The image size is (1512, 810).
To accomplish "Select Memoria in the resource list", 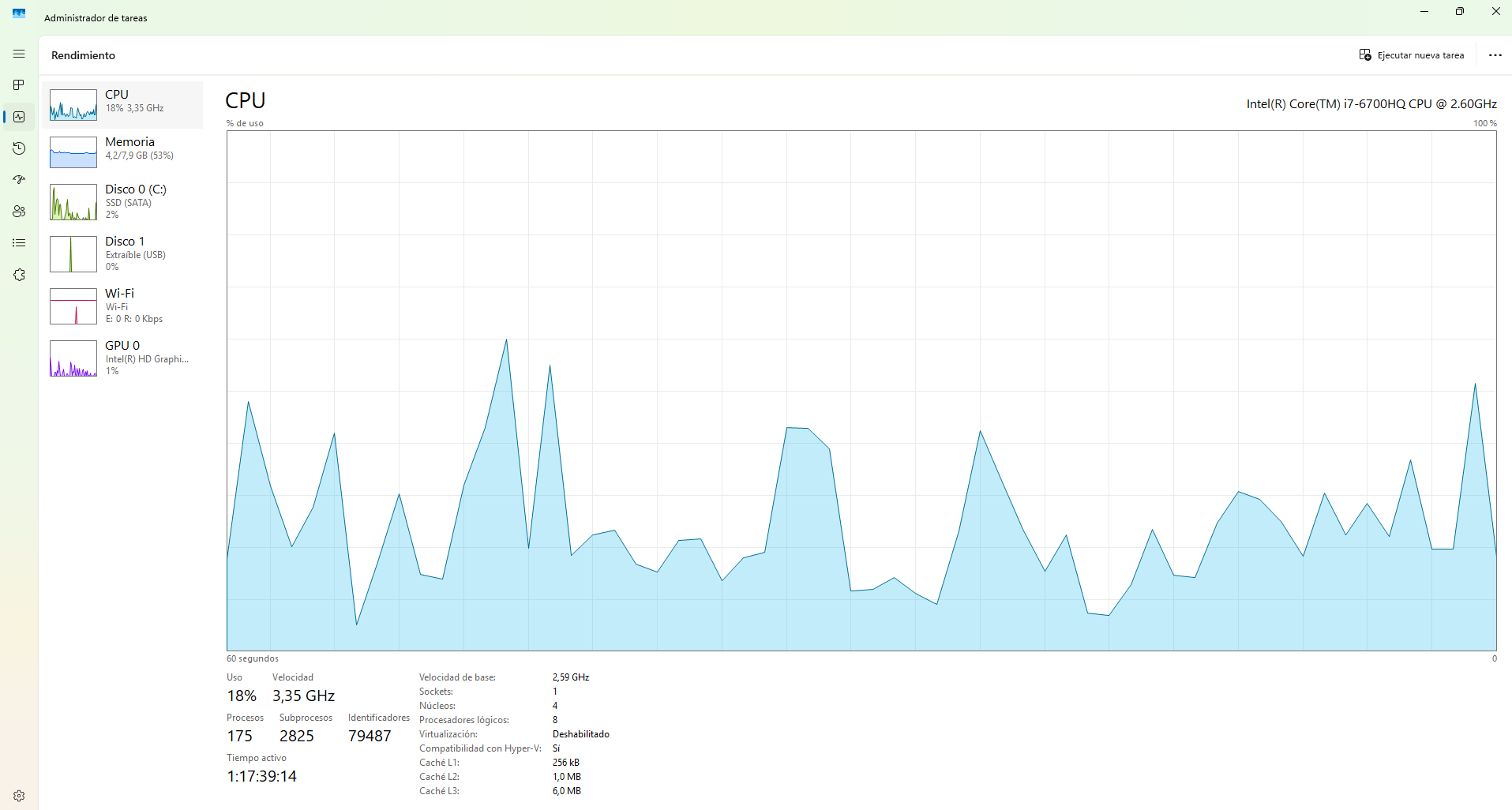I will click(122, 152).
